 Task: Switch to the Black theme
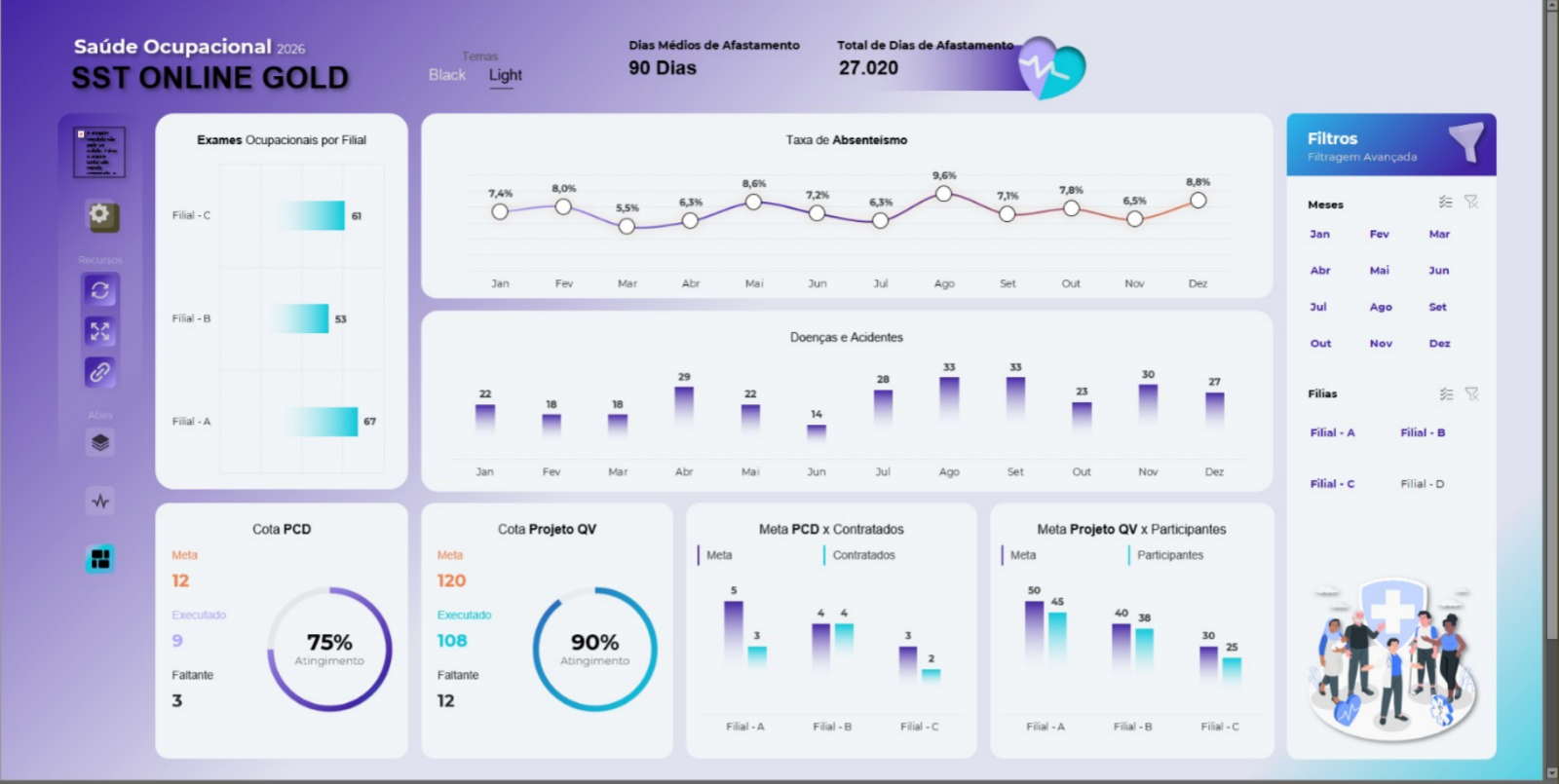[447, 75]
